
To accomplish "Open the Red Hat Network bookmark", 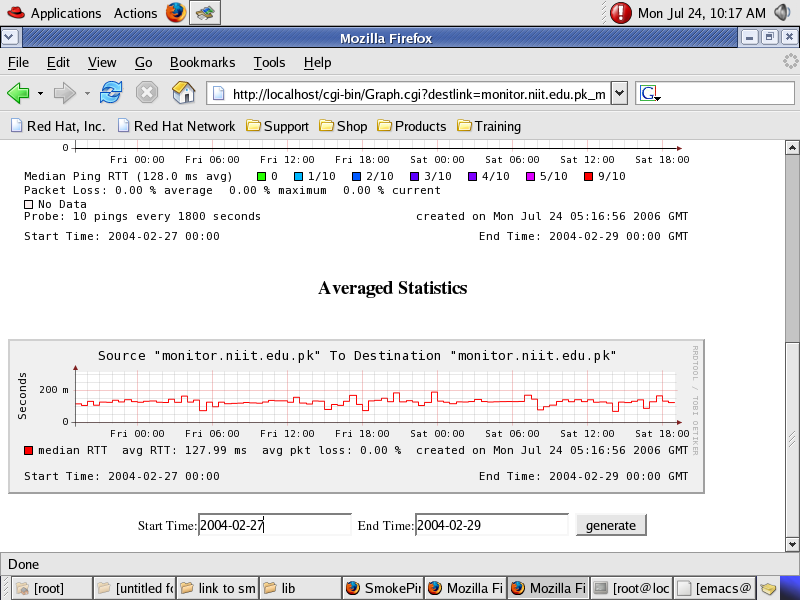I will point(176,126).
